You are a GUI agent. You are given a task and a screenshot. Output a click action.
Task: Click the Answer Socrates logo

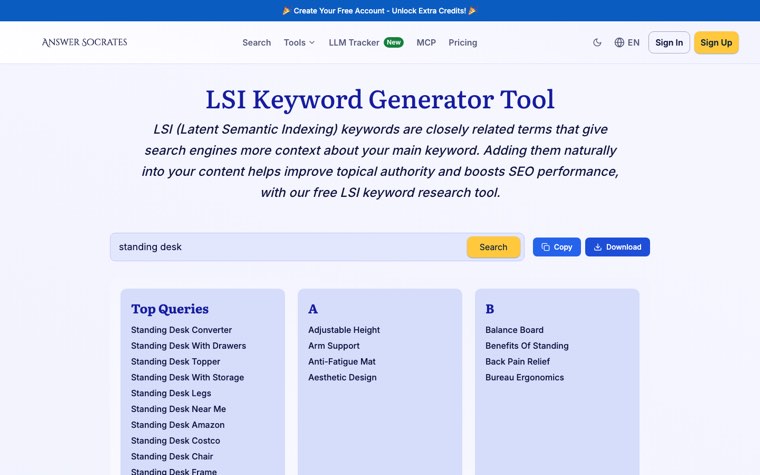pyautogui.click(x=84, y=42)
